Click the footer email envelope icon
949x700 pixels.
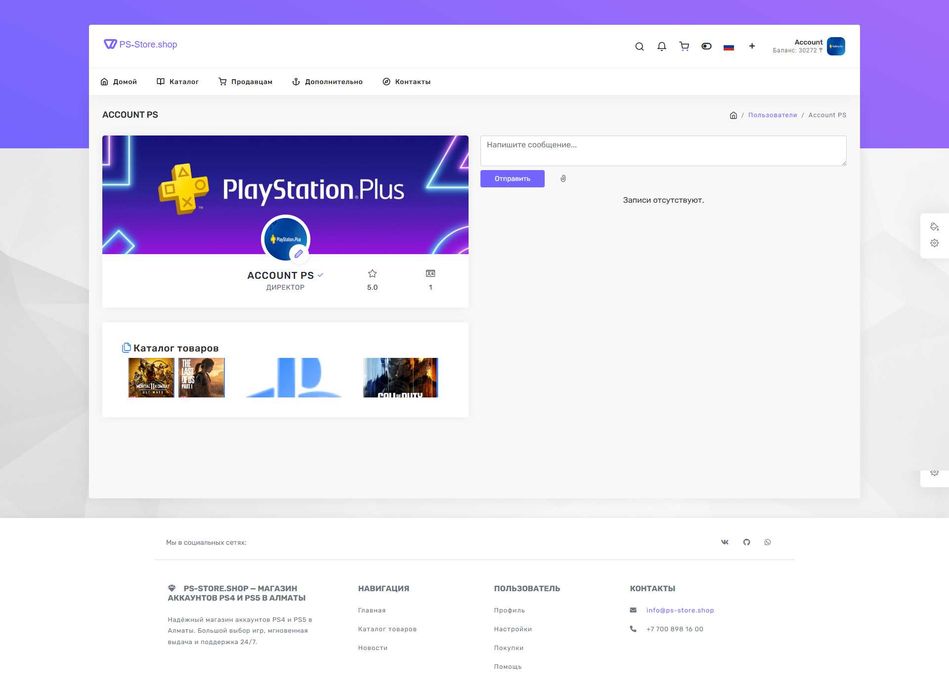coord(633,610)
